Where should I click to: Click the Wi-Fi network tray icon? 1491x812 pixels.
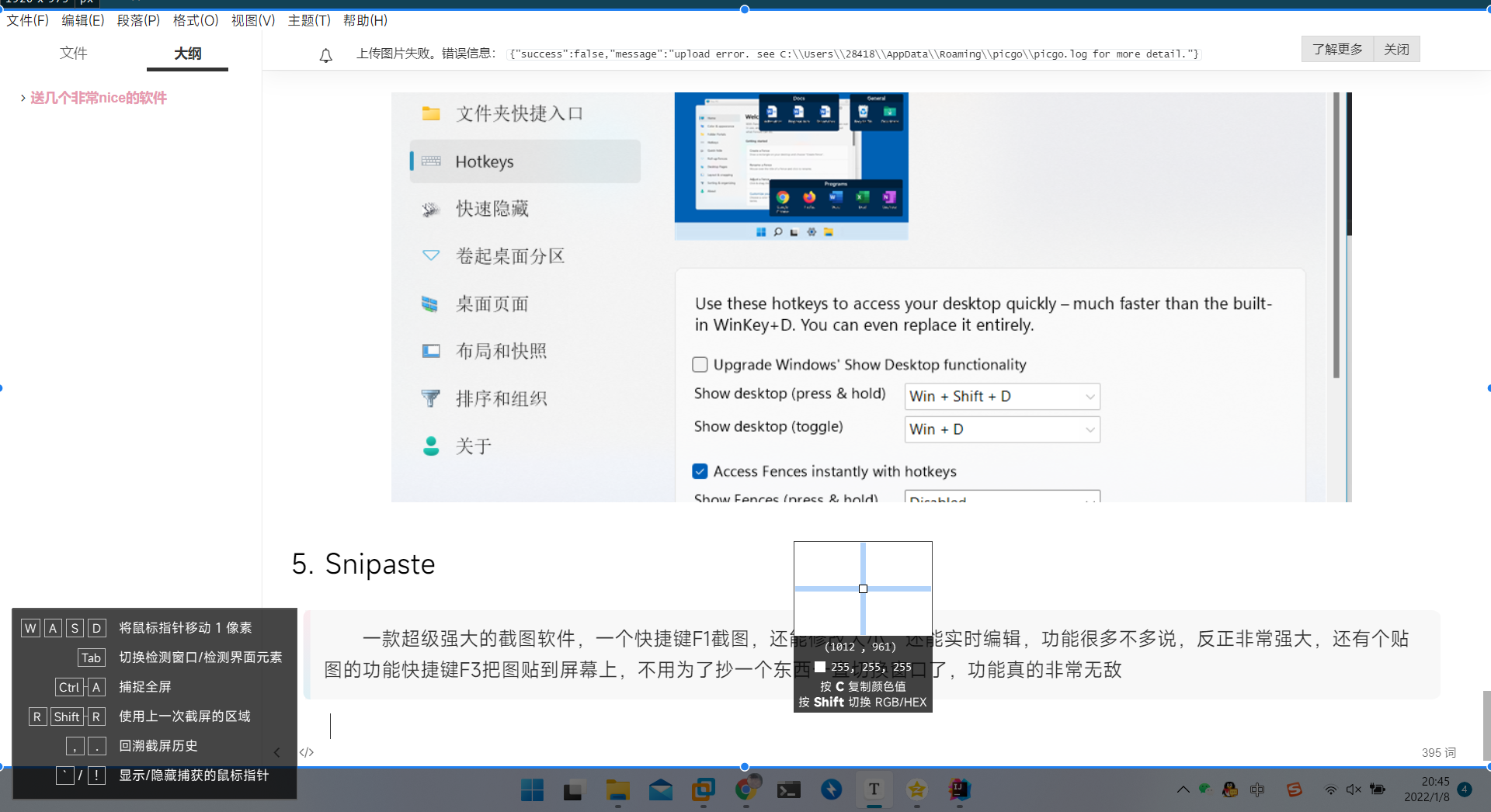coord(1331,790)
